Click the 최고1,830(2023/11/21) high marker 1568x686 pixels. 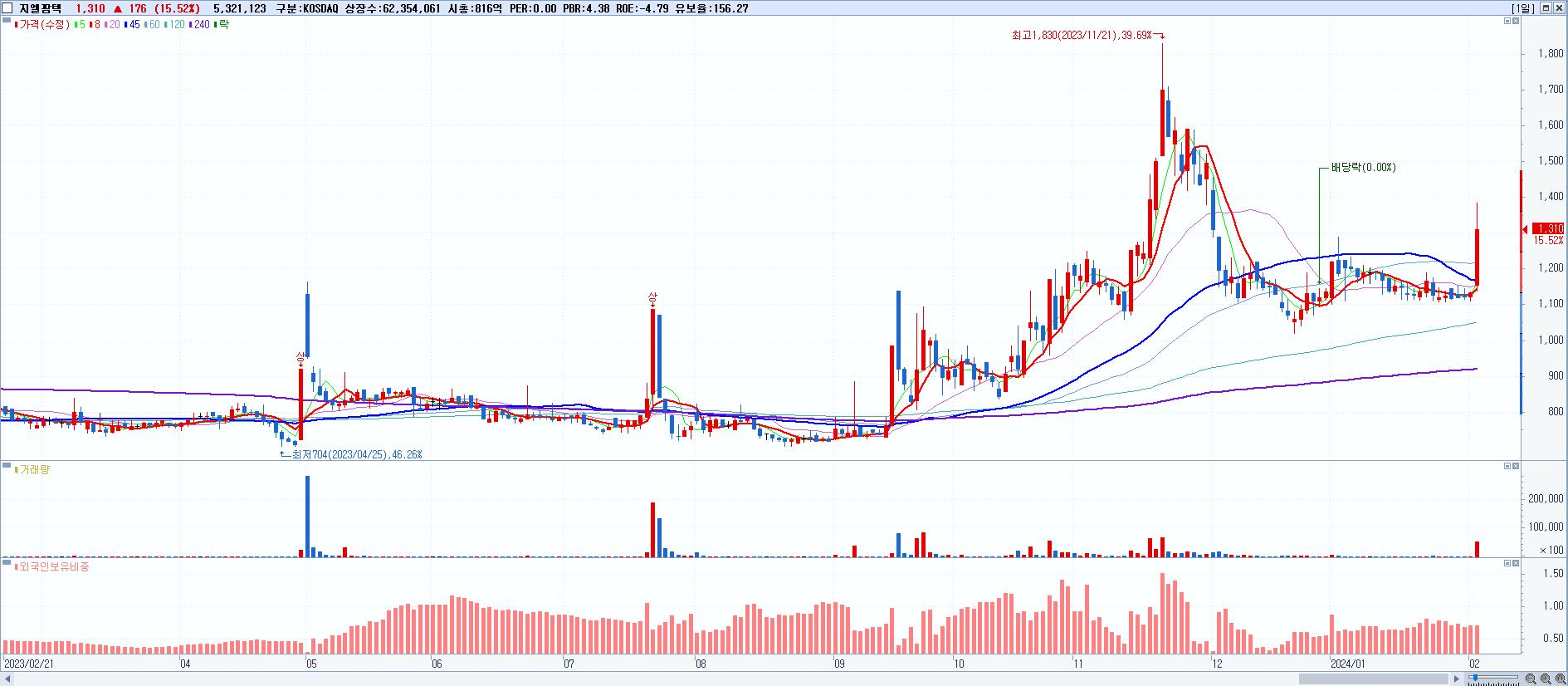point(1087,35)
